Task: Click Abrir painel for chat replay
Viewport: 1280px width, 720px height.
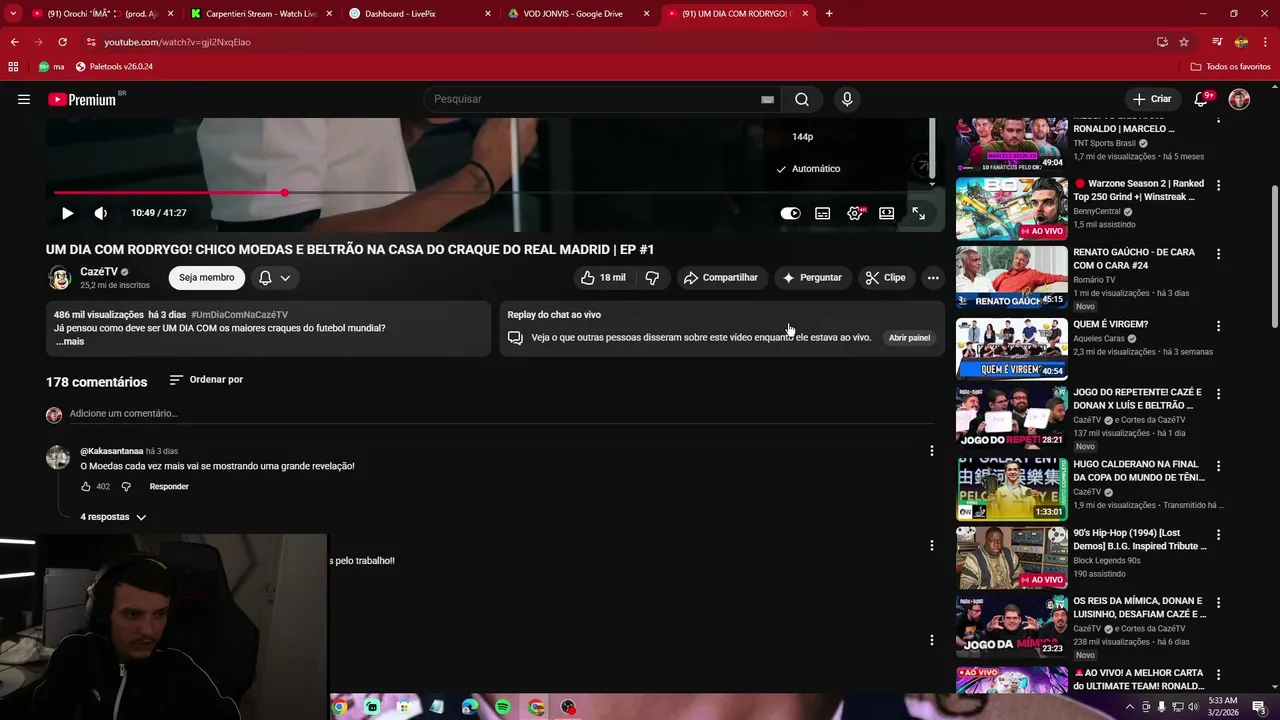Action: click(909, 338)
